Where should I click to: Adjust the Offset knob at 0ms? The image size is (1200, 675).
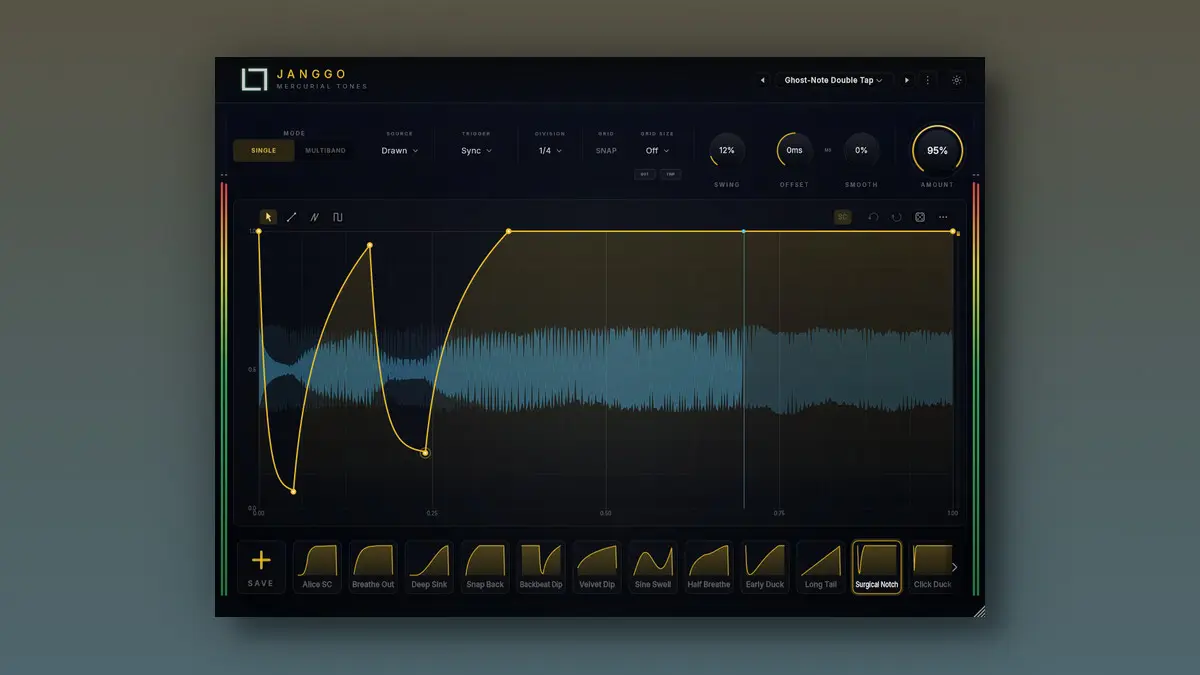point(794,150)
